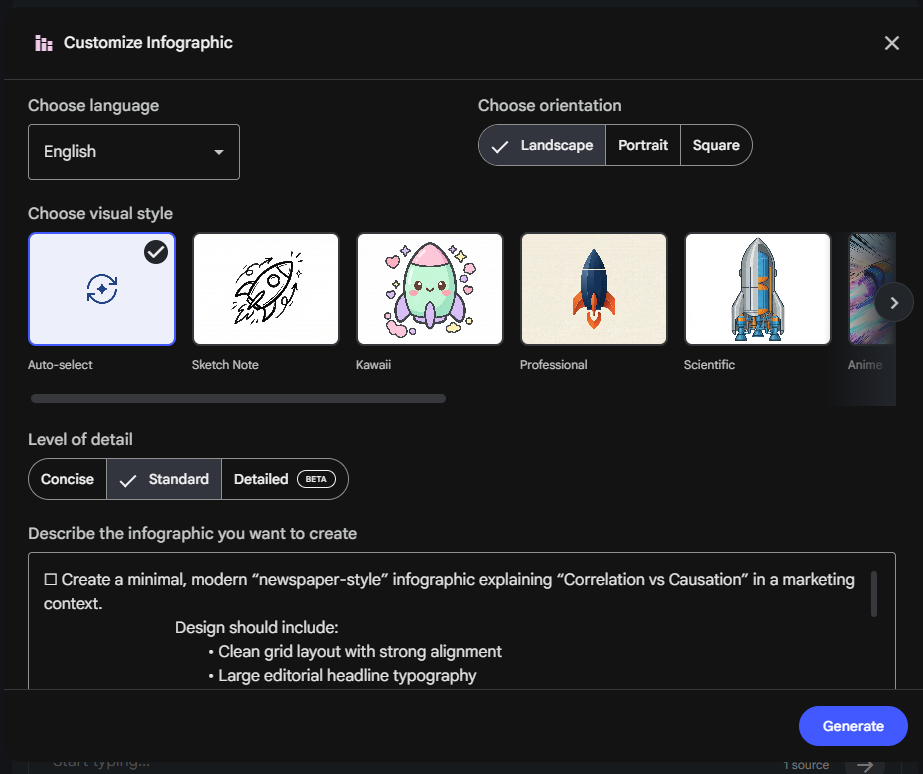Click the Professional label

coord(553,365)
